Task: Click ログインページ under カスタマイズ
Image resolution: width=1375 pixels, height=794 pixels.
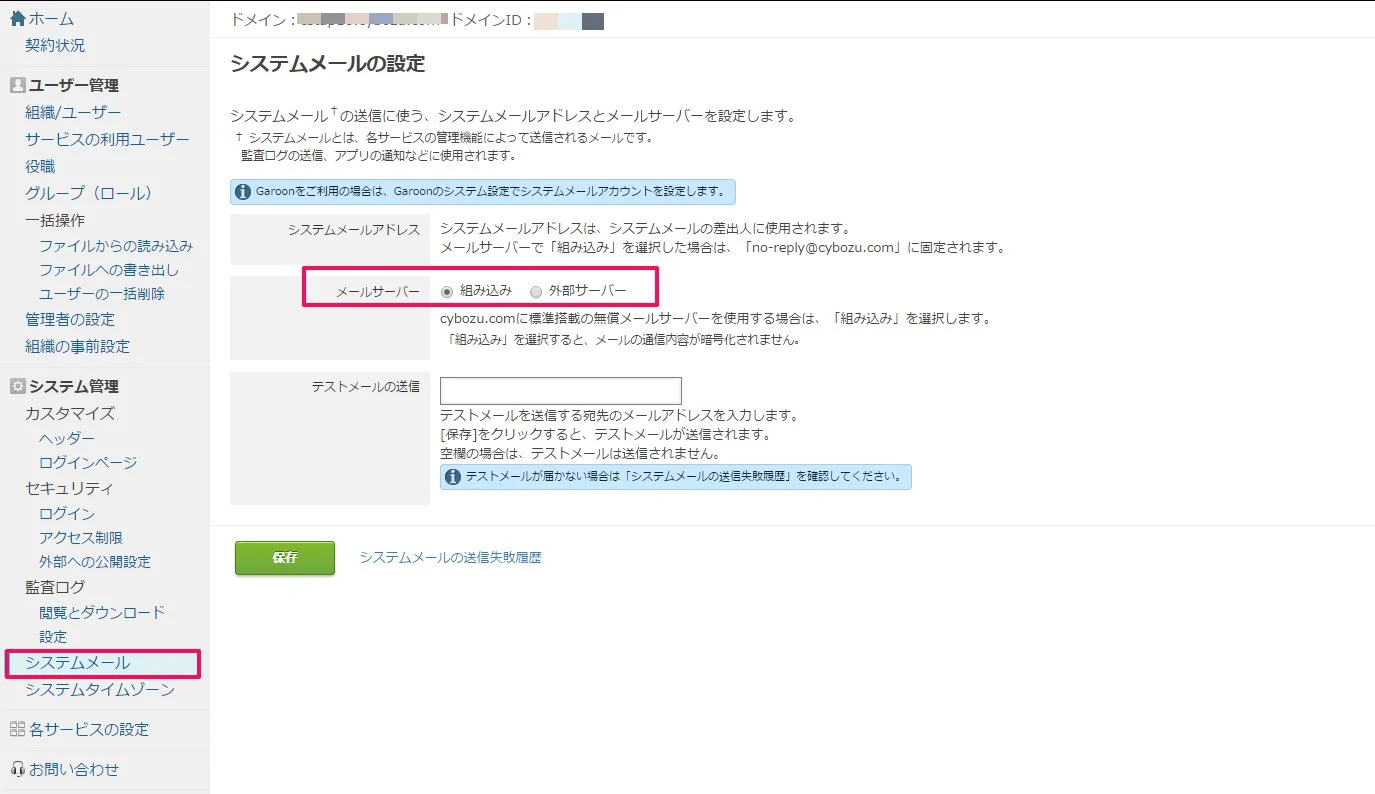Action: coord(88,463)
